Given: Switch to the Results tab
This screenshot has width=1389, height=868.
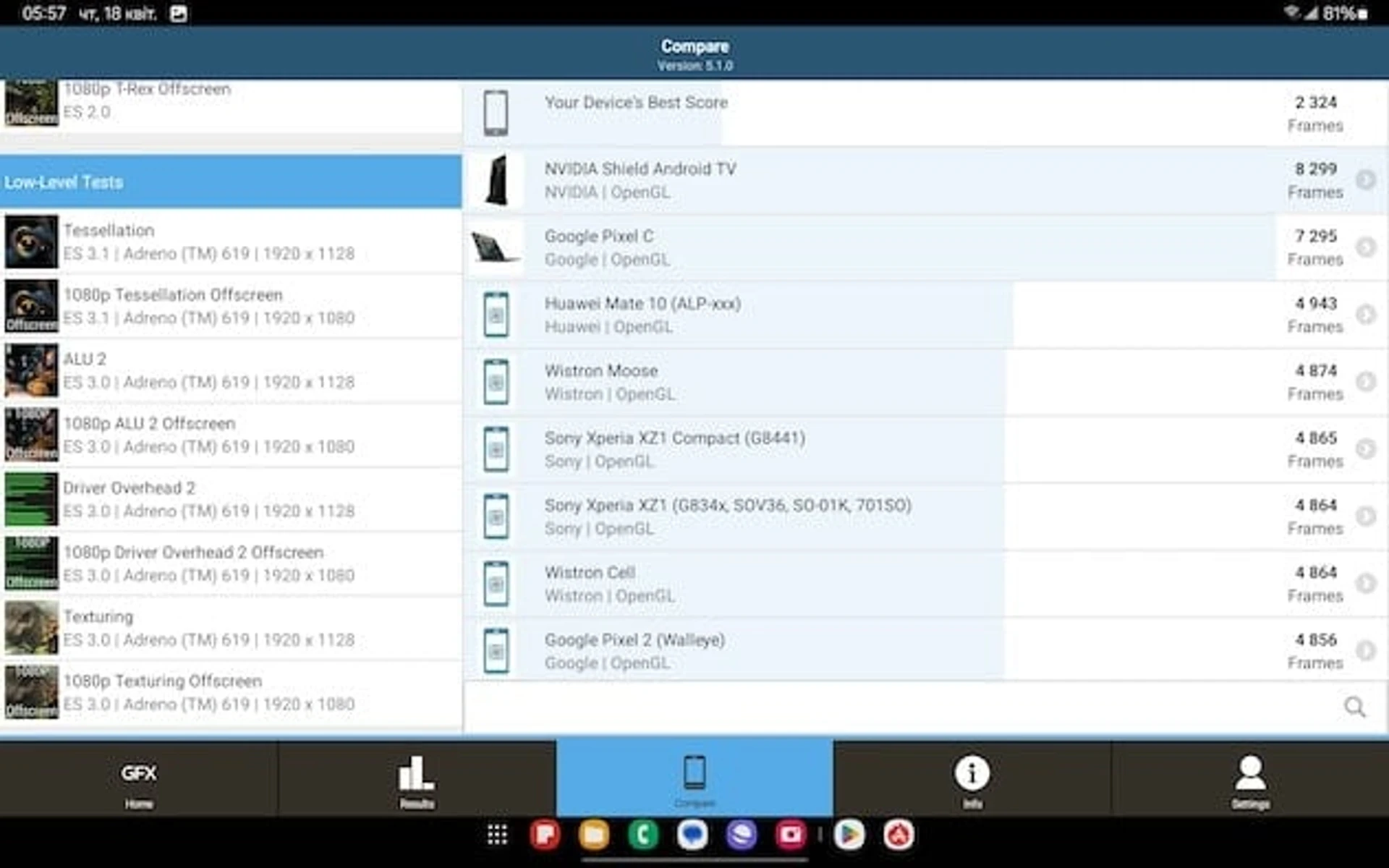Looking at the screenshot, I should point(417,778).
